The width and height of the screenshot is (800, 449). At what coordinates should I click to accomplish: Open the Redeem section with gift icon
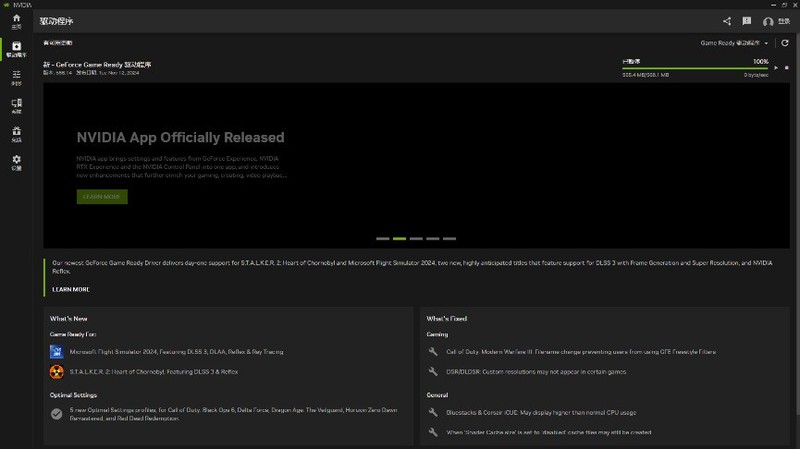[16, 134]
